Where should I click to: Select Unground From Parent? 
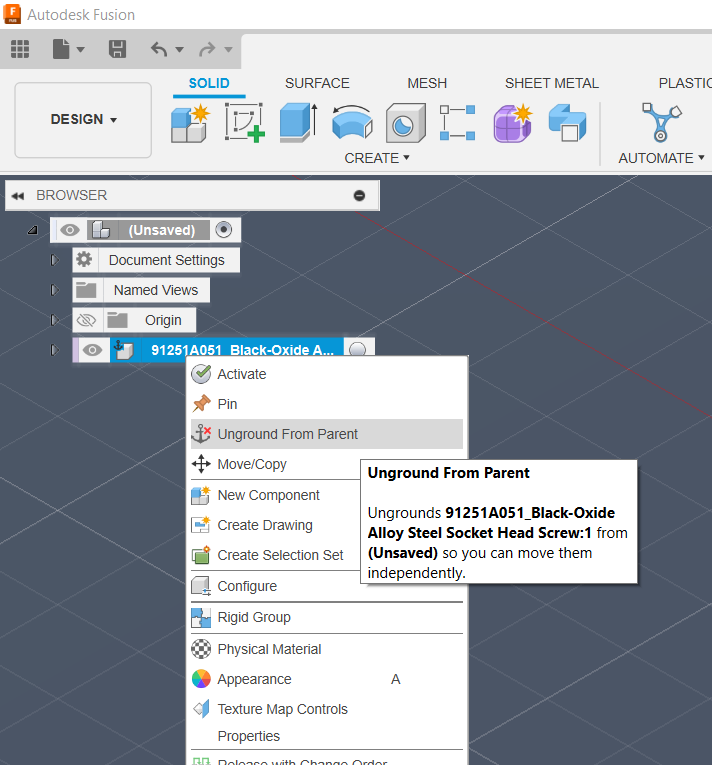pyautogui.click(x=326, y=434)
